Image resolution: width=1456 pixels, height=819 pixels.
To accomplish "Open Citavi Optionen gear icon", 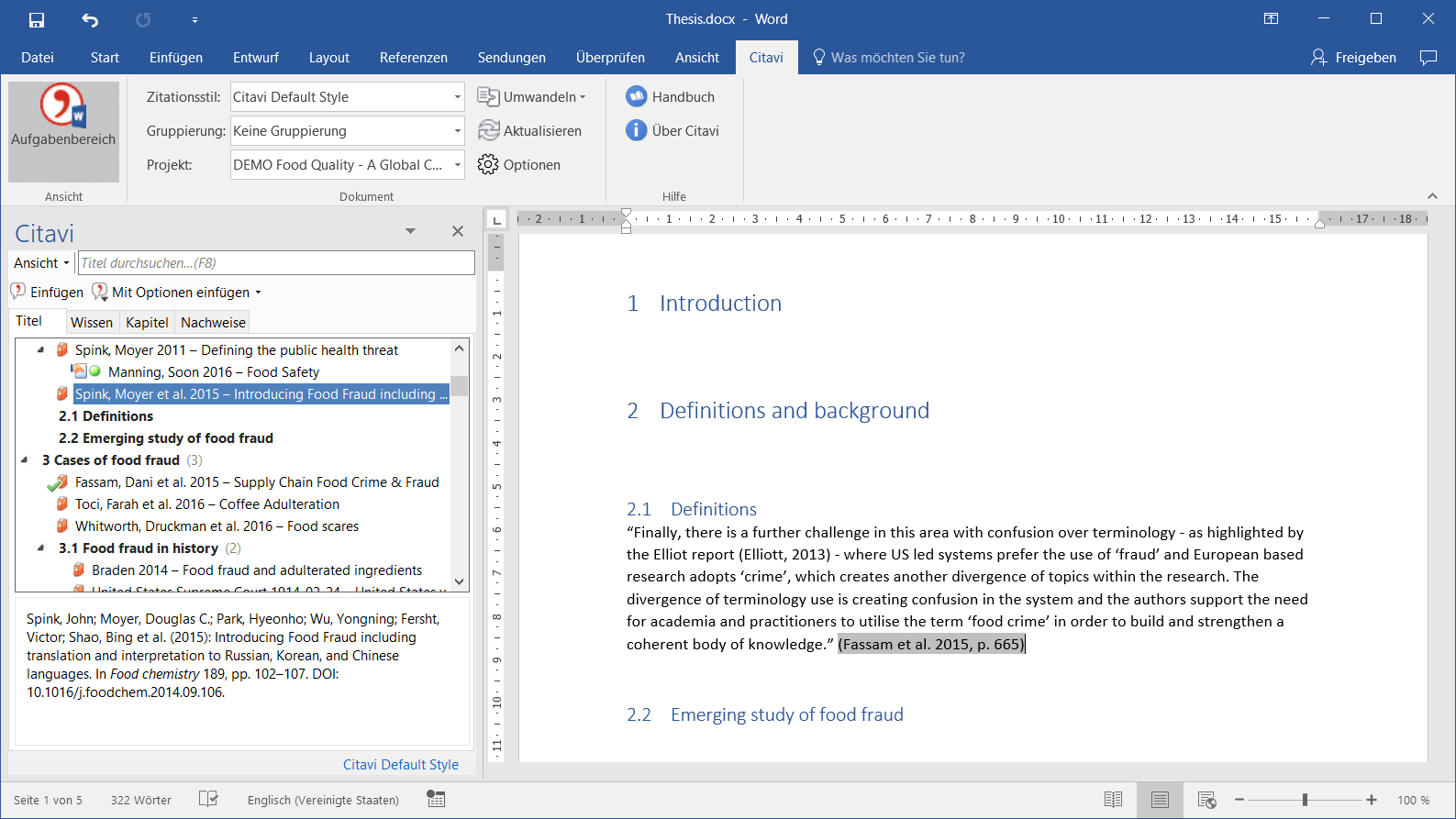I will pos(488,165).
